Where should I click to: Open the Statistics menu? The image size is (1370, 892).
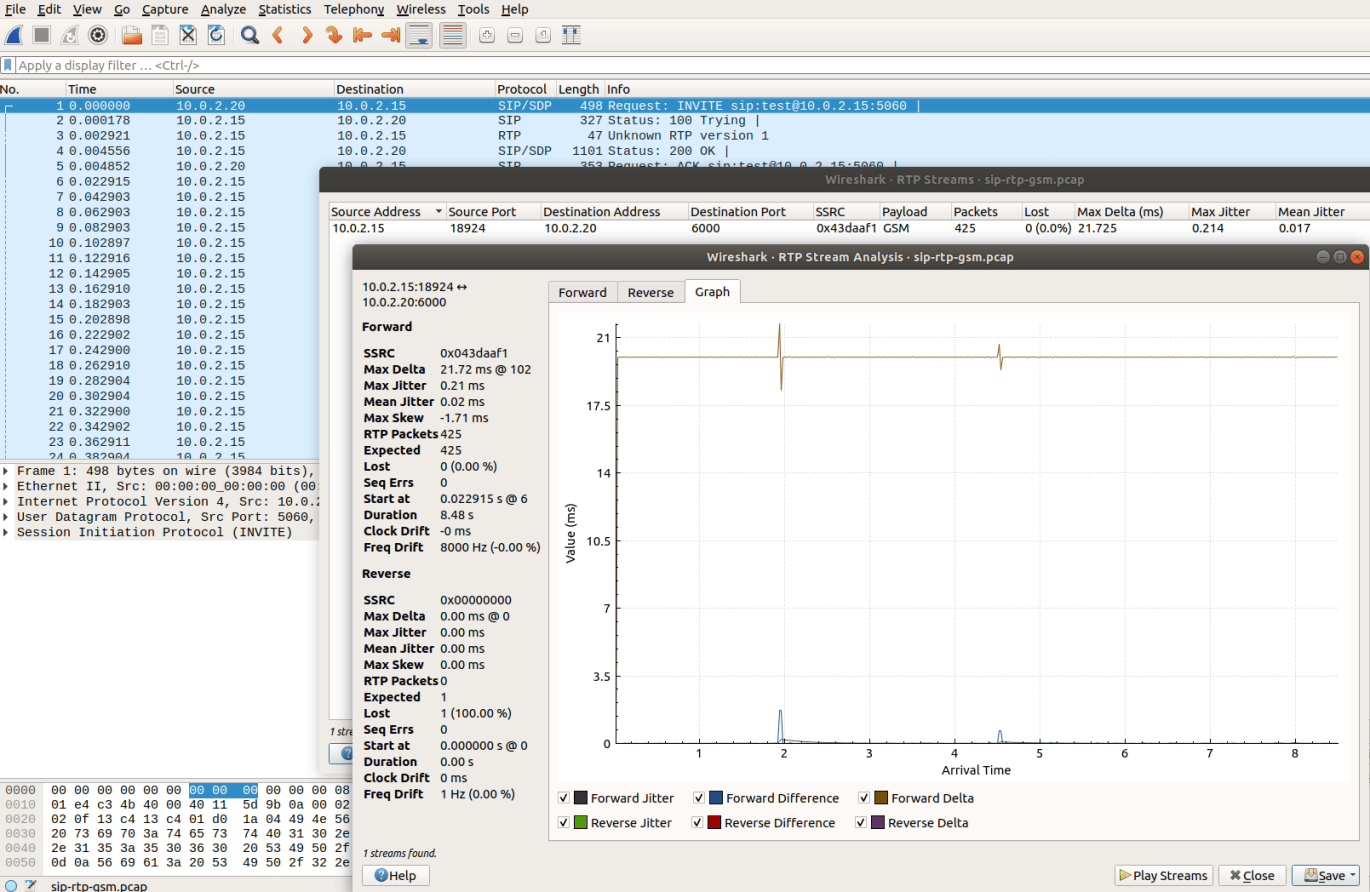[285, 9]
